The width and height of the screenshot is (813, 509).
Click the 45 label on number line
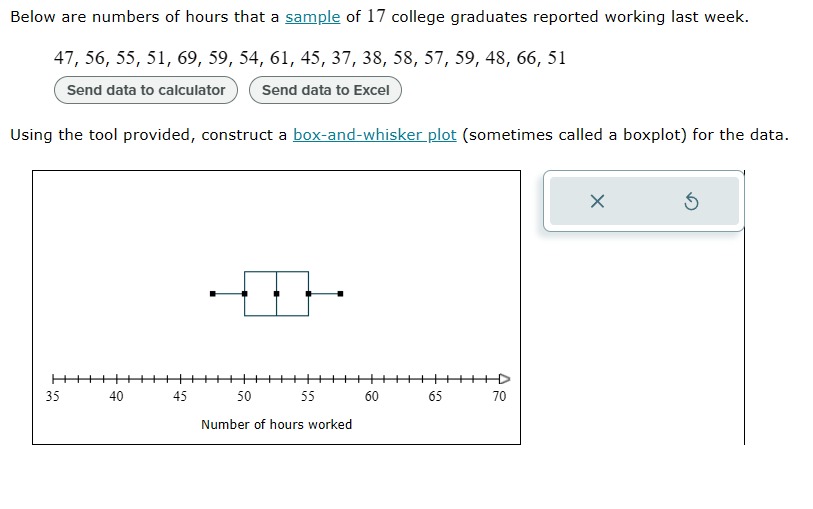click(x=180, y=397)
